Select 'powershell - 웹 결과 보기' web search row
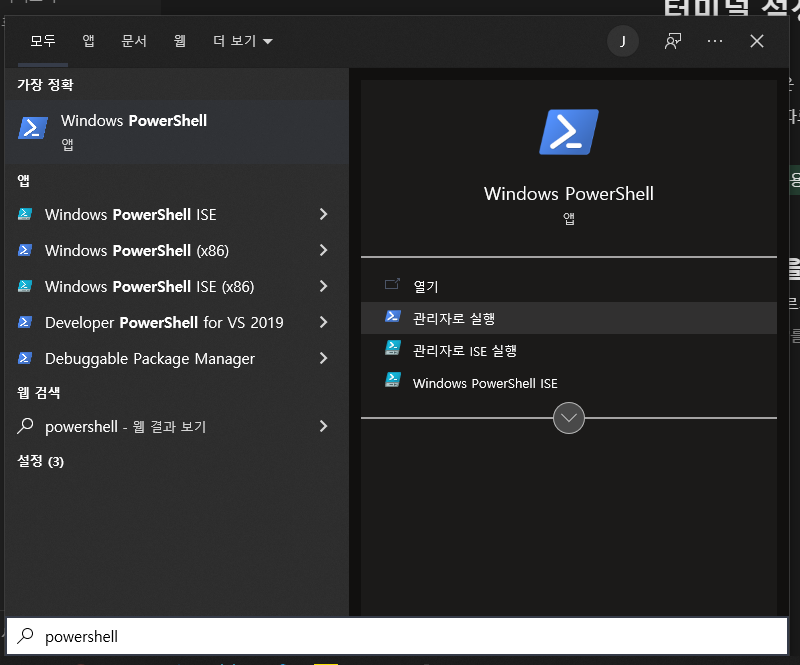Image resolution: width=800 pixels, height=665 pixels. click(177, 426)
